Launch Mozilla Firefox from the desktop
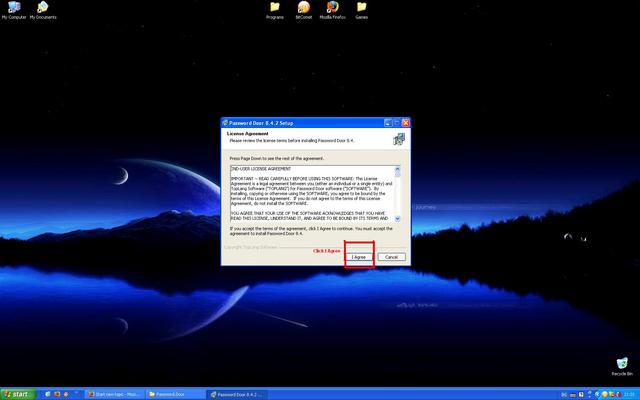Viewport: 640px width, 400px height. [x=332, y=8]
